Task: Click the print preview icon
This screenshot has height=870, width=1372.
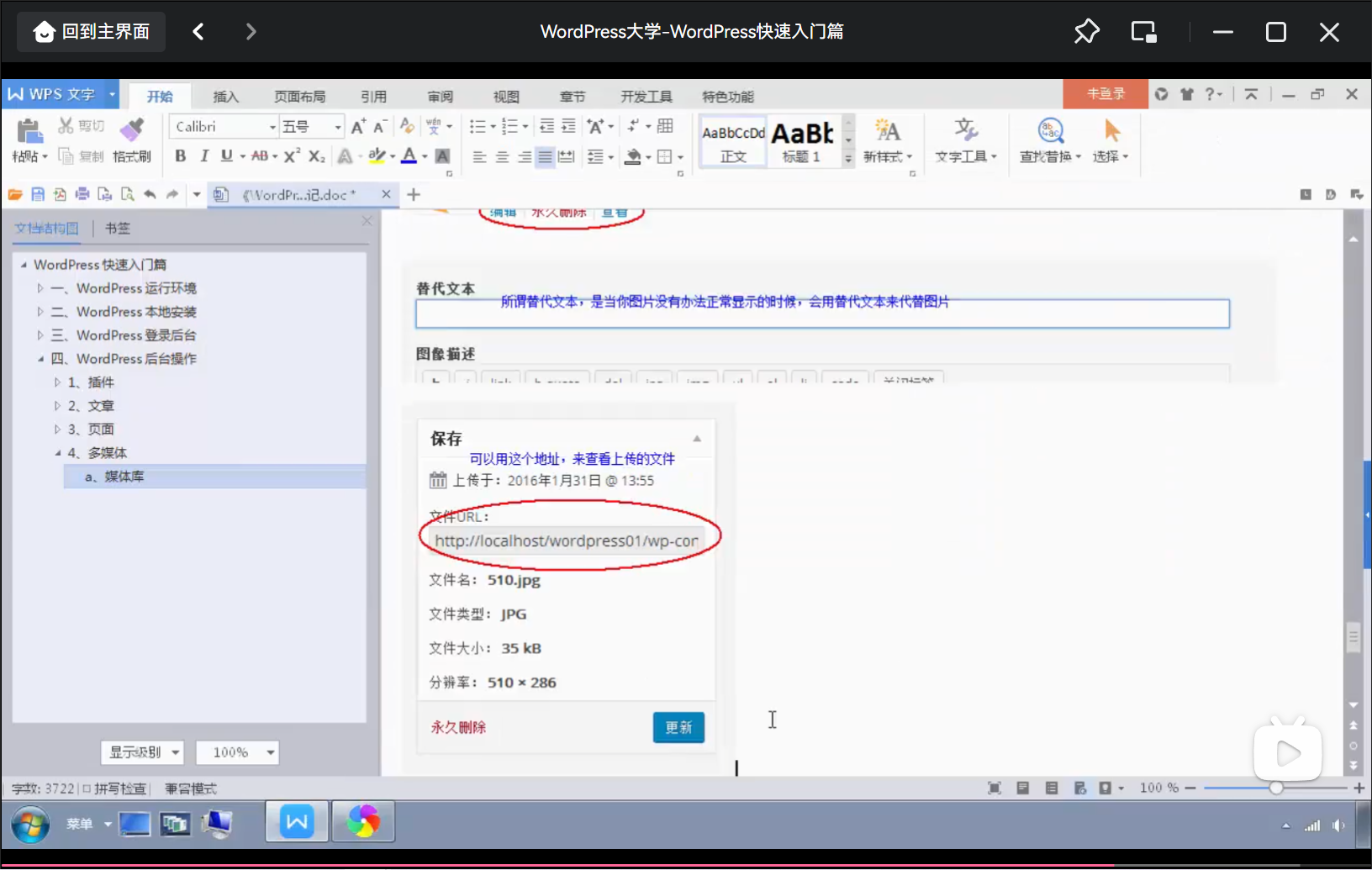Action: point(127,195)
